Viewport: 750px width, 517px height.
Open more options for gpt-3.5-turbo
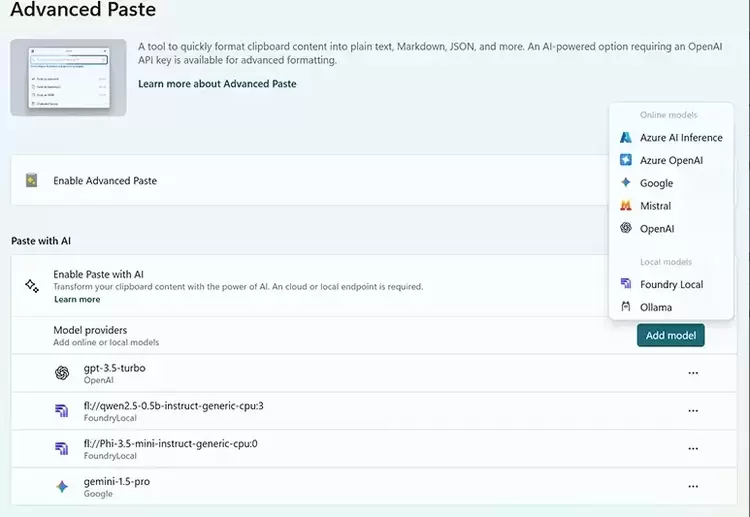click(693, 373)
